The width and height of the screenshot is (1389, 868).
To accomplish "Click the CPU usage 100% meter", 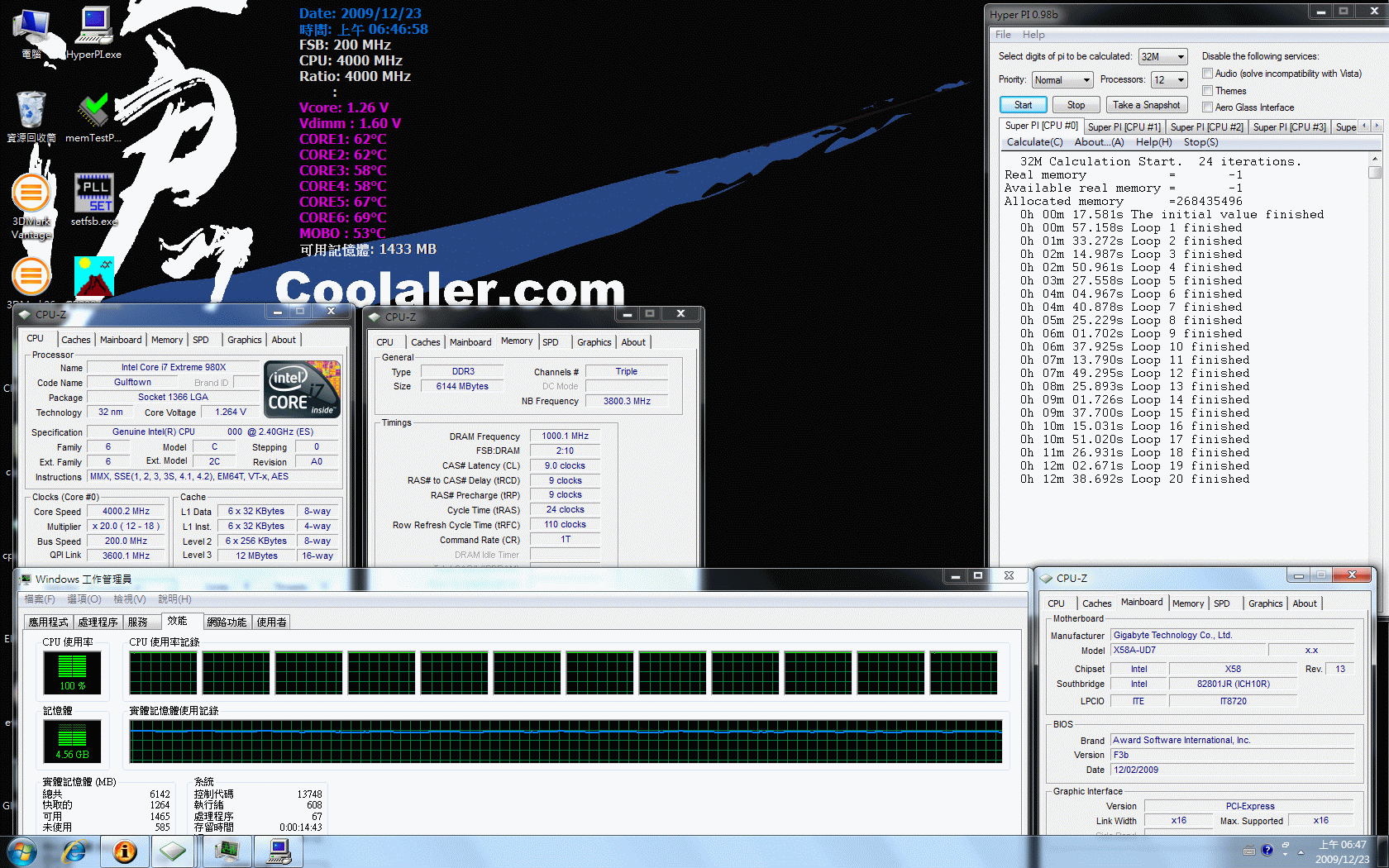I will pos(72,672).
